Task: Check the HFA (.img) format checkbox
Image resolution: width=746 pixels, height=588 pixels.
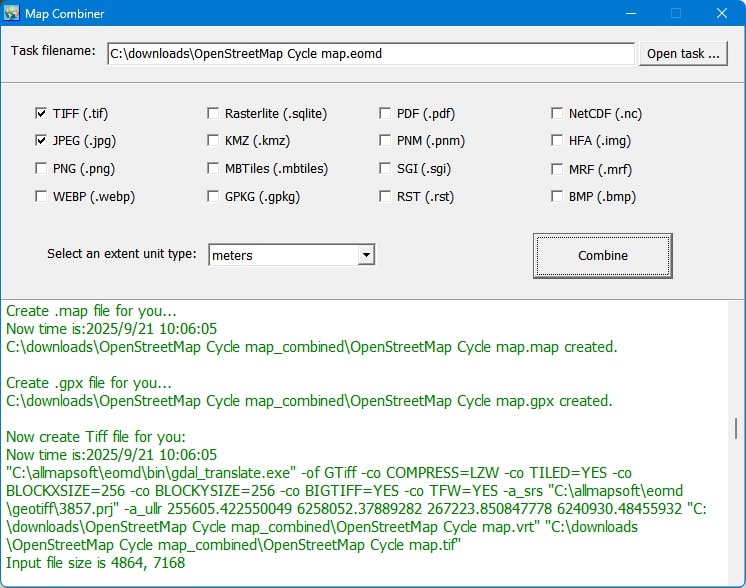Action: tap(557, 141)
